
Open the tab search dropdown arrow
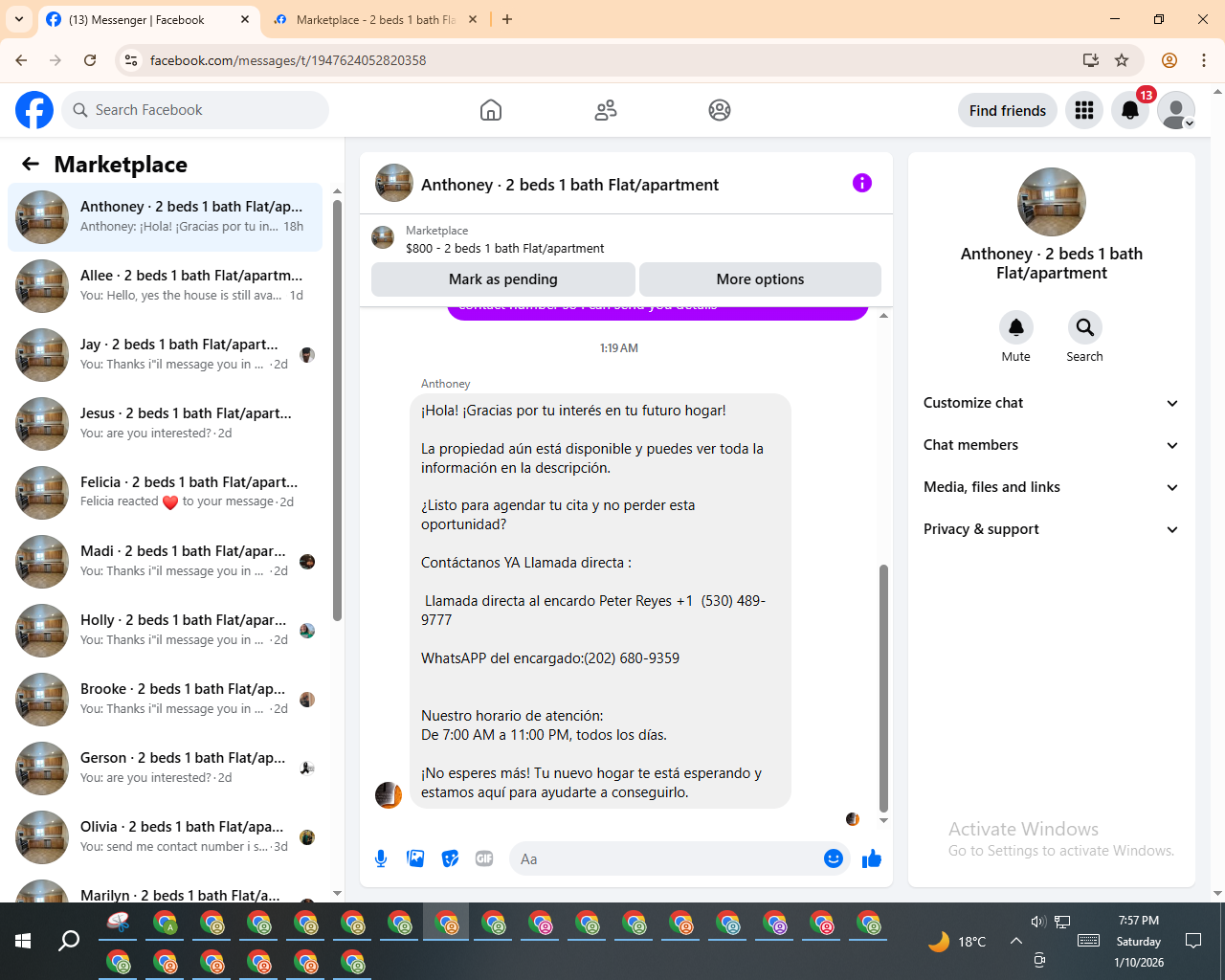[19, 19]
